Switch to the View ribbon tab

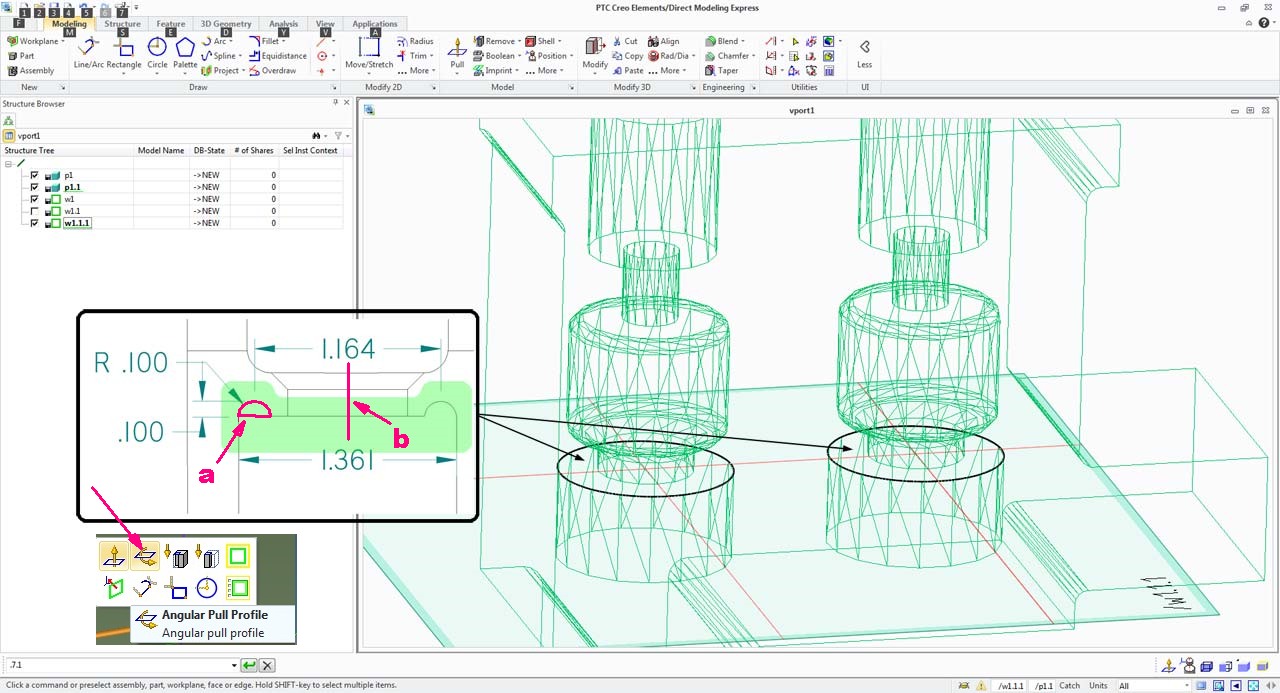click(325, 23)
